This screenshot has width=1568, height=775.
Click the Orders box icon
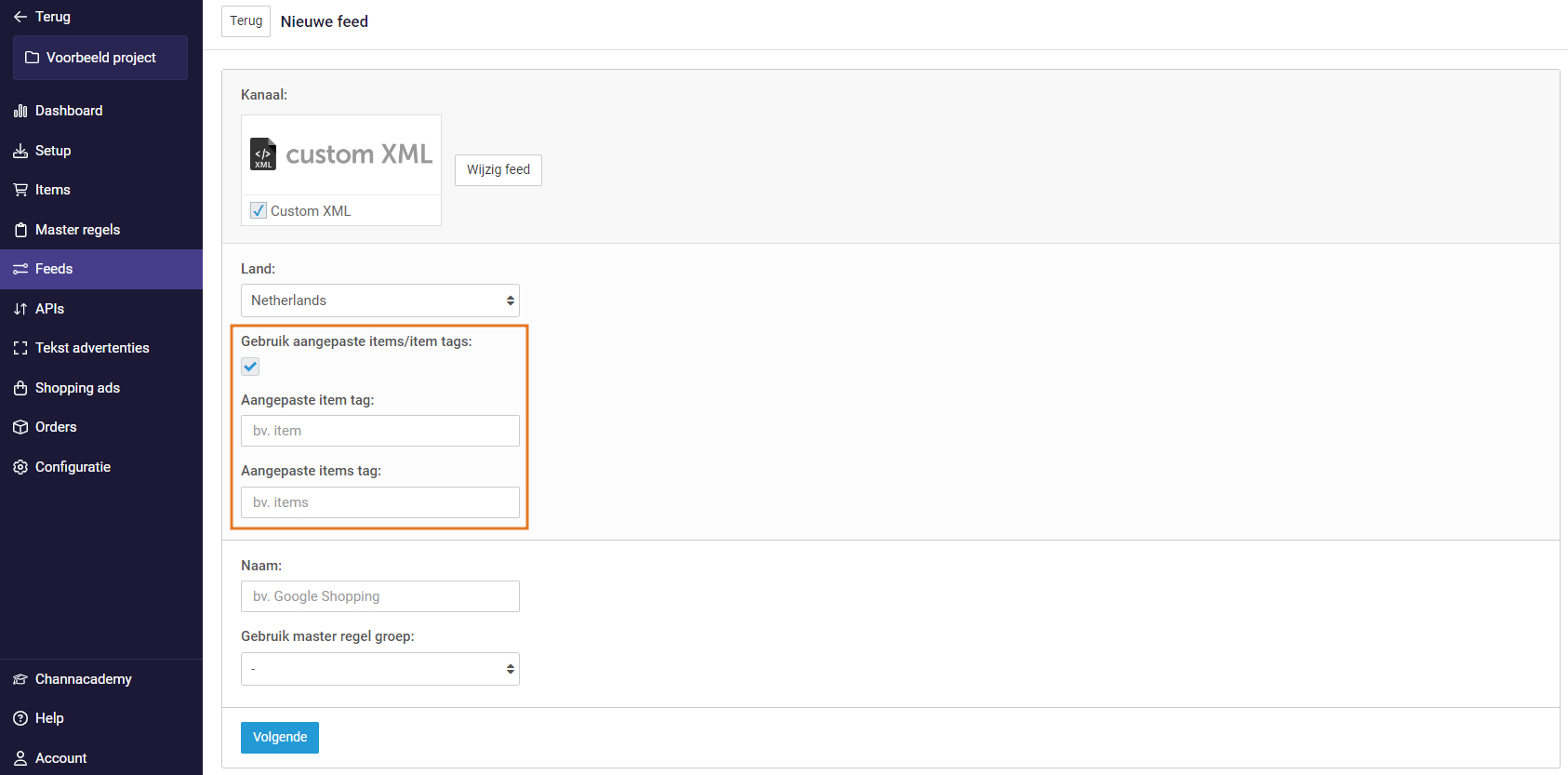20,427
